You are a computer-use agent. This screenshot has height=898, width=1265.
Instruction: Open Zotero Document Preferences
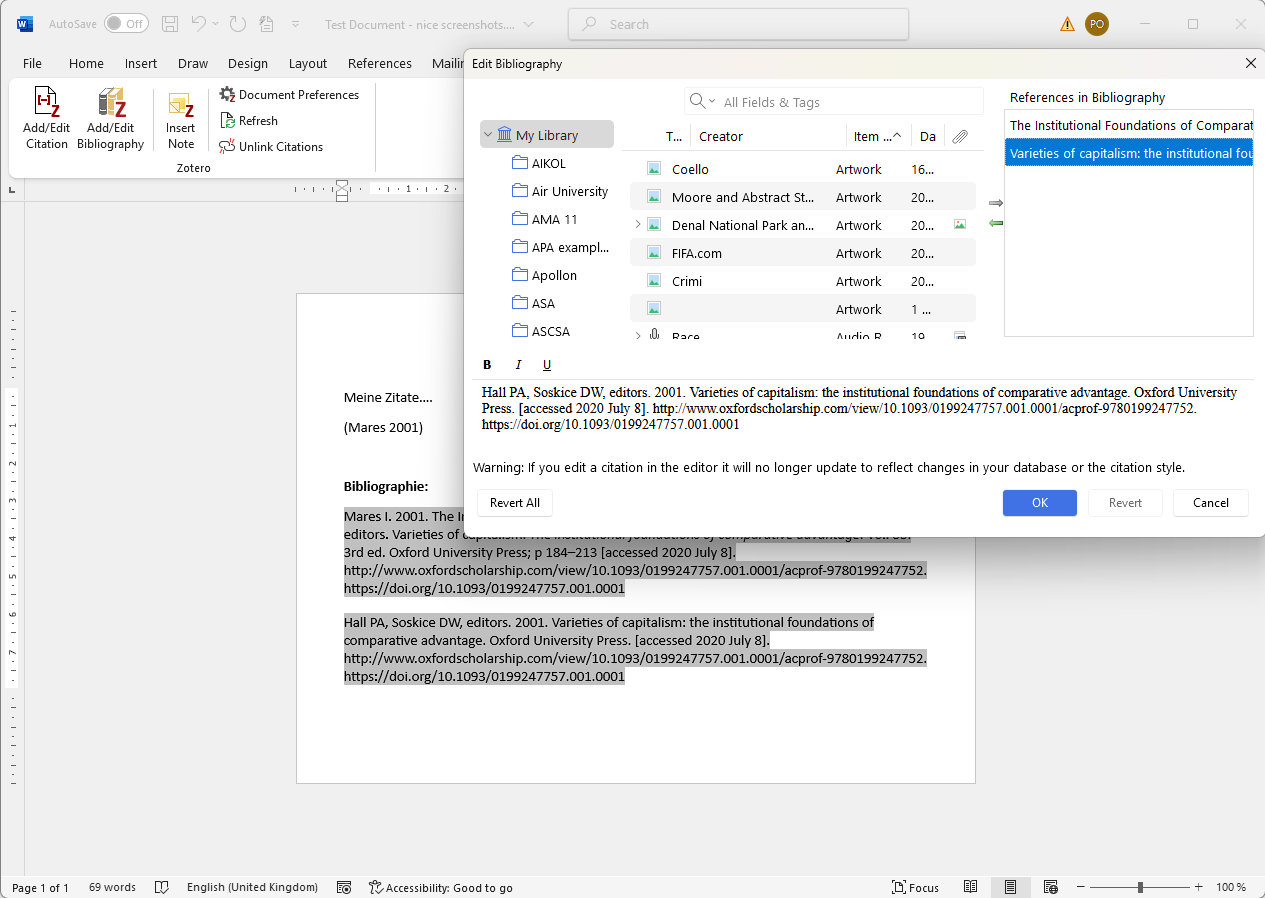(289, 95)
